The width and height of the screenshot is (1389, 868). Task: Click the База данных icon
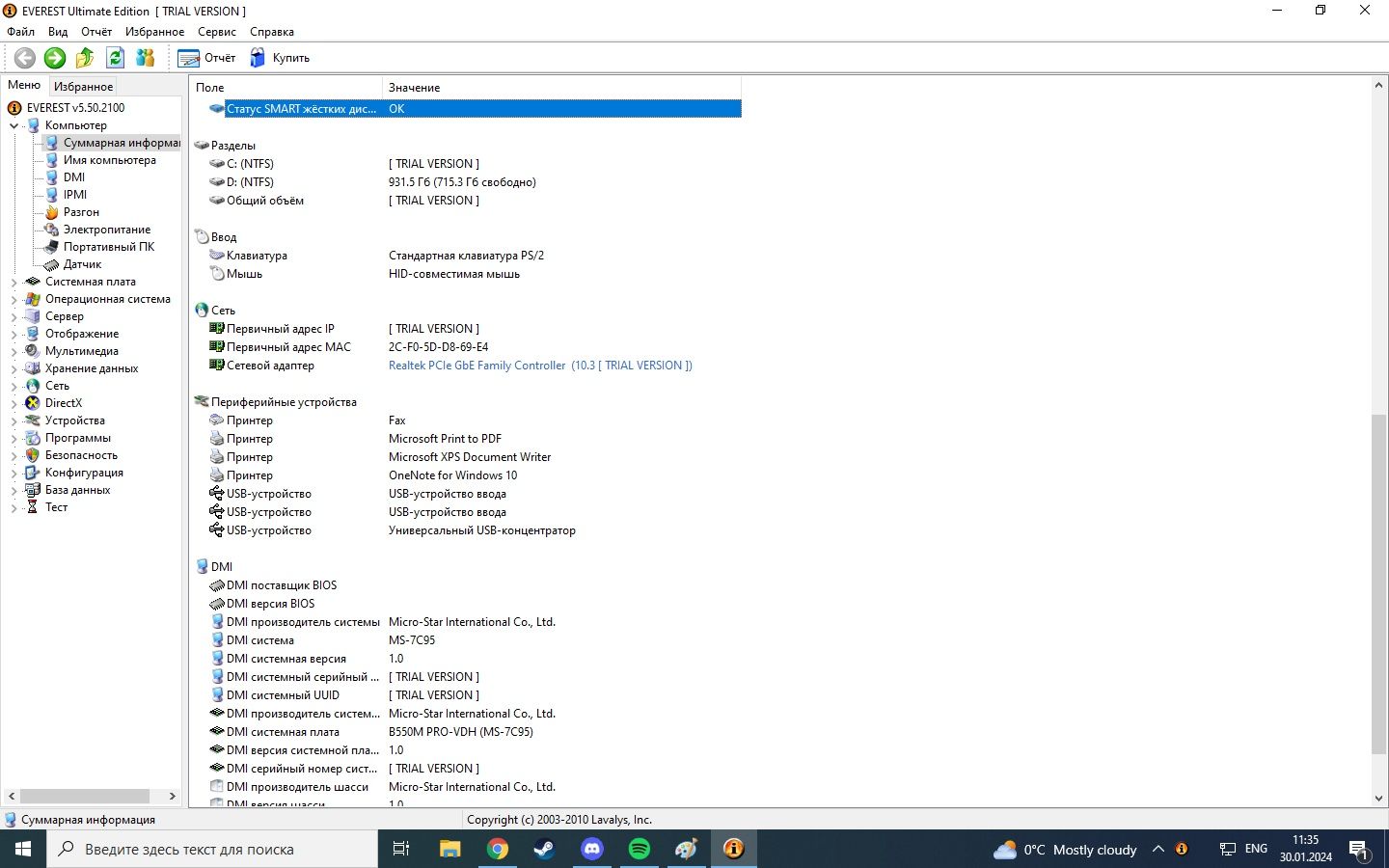pos(33,490)
